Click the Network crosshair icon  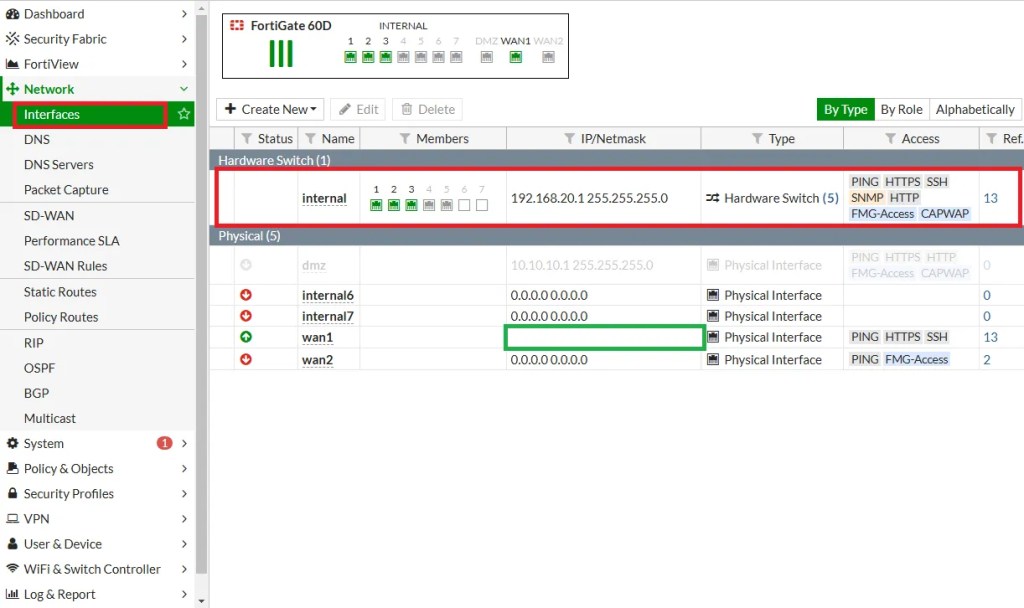(x=12, y=89)
